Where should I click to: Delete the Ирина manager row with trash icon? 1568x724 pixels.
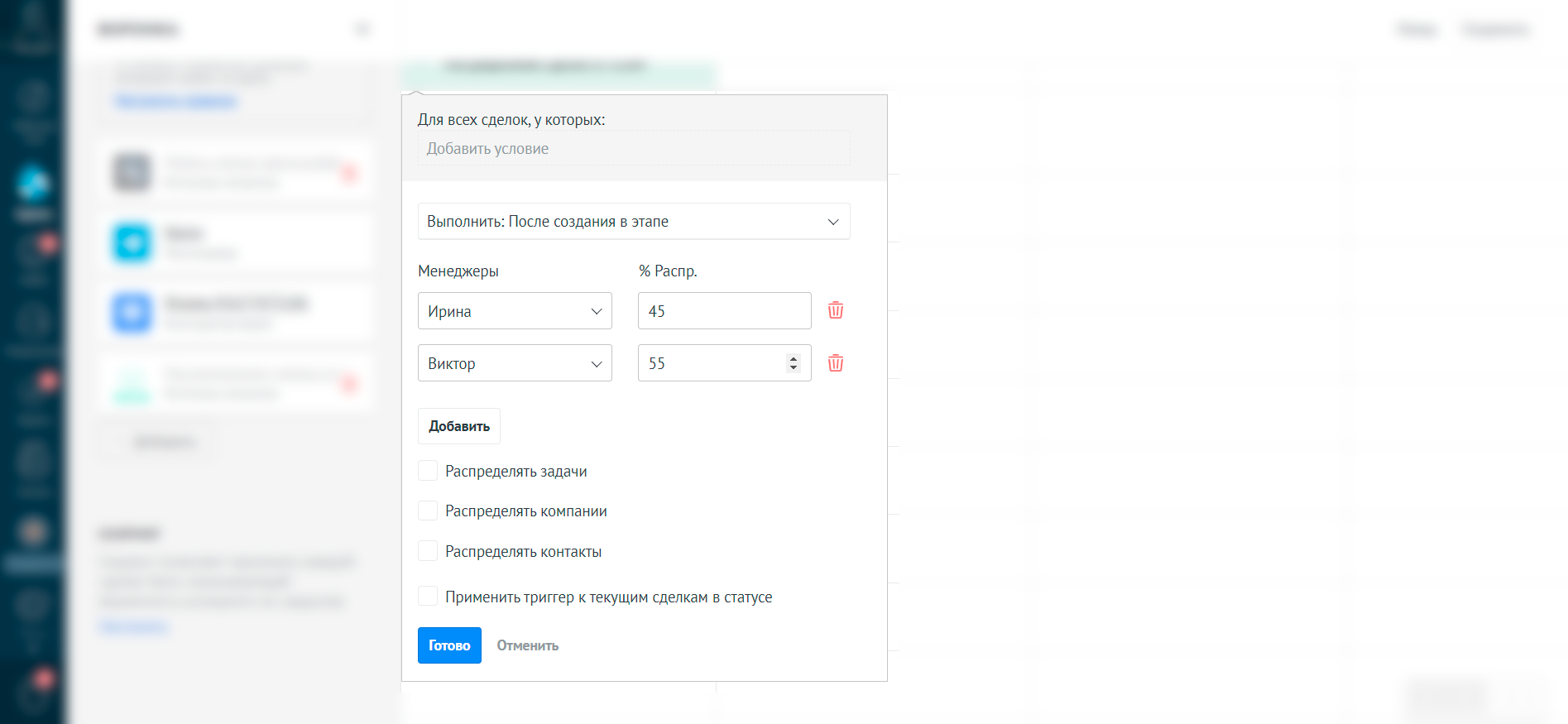(x=836, y=310)
